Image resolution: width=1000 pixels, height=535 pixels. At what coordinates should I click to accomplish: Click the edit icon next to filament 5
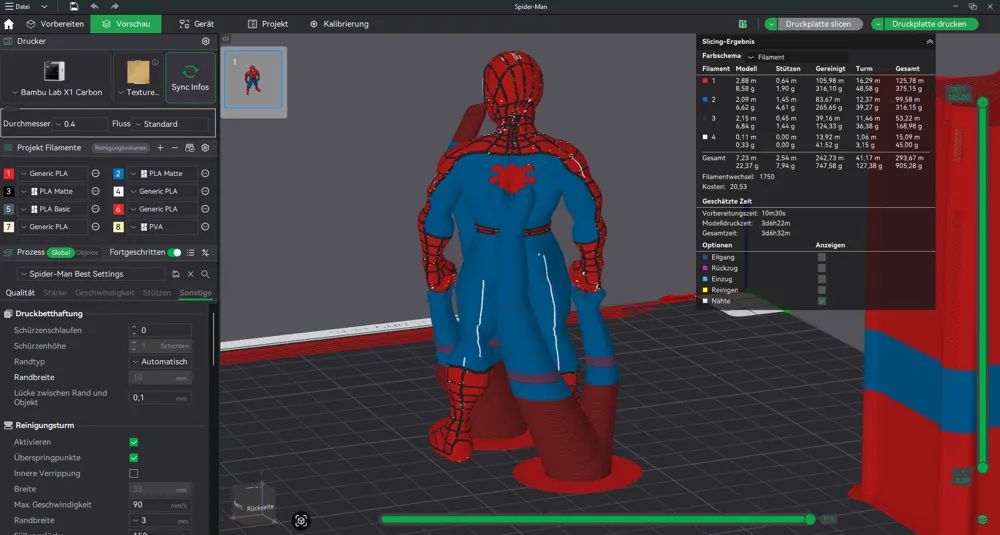96,209
